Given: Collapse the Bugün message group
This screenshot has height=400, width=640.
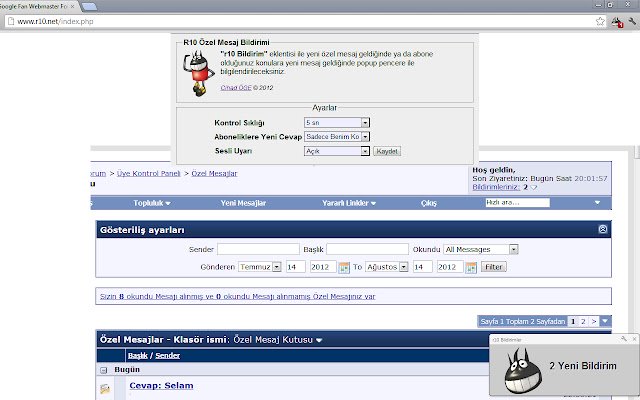Looking at the screenshot, I should [103, 370].
